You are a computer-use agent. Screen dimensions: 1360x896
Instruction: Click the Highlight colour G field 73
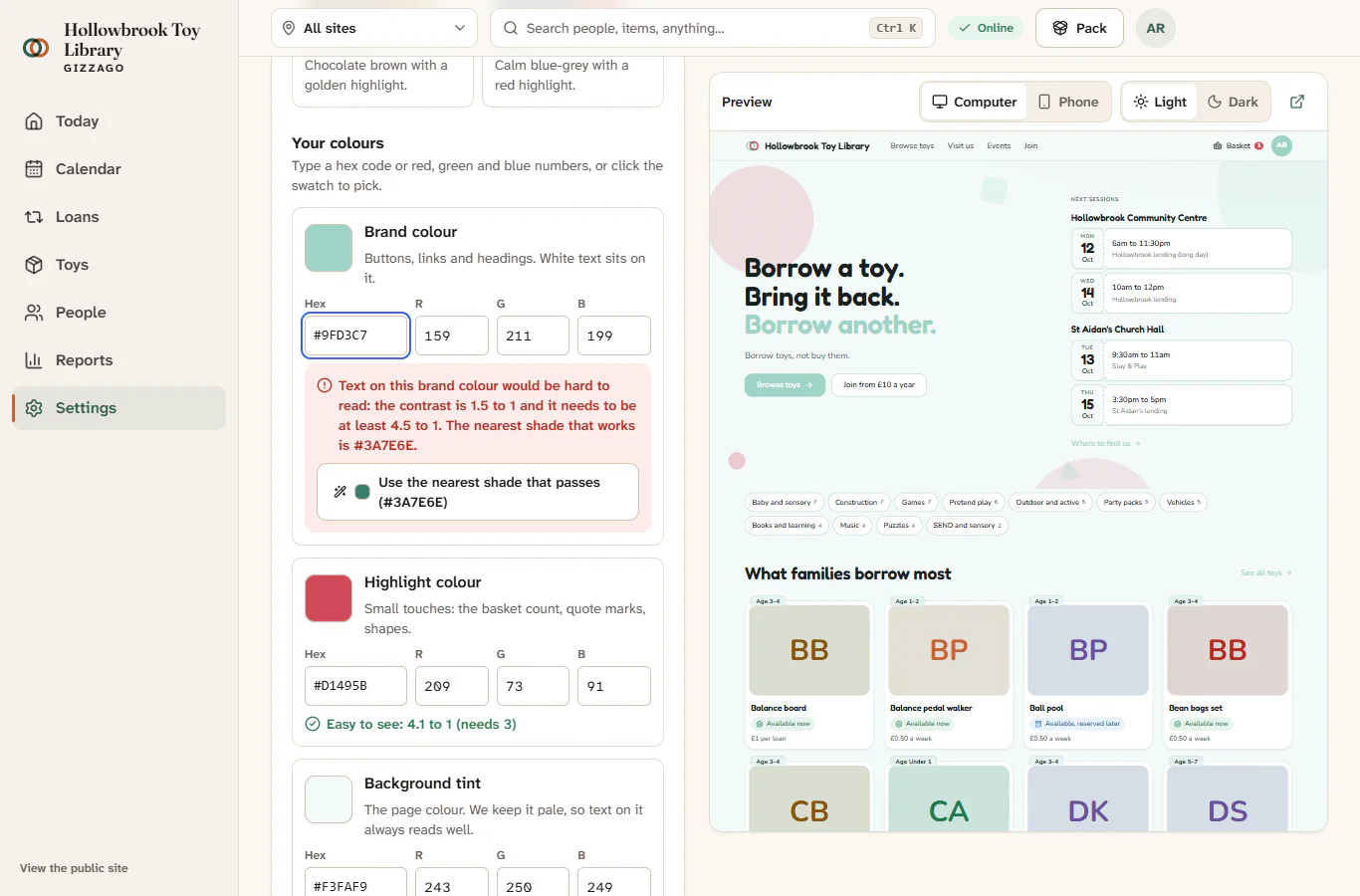click(x=533, y=686)
